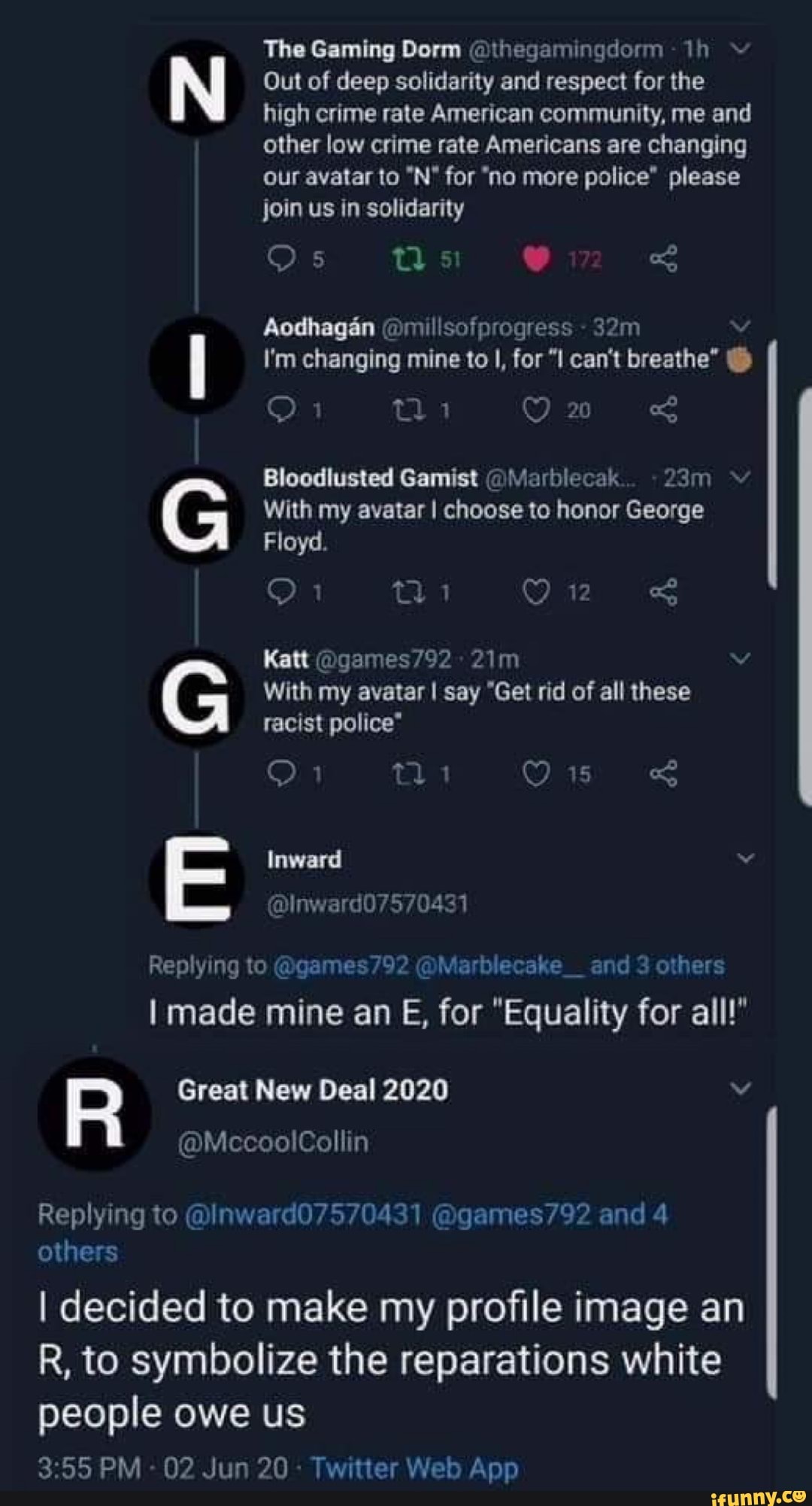The height and width of the screenshot is (1506, 812).
Task: Like Katt's tweet with 15 likes
Action: [x=536, y=774]
